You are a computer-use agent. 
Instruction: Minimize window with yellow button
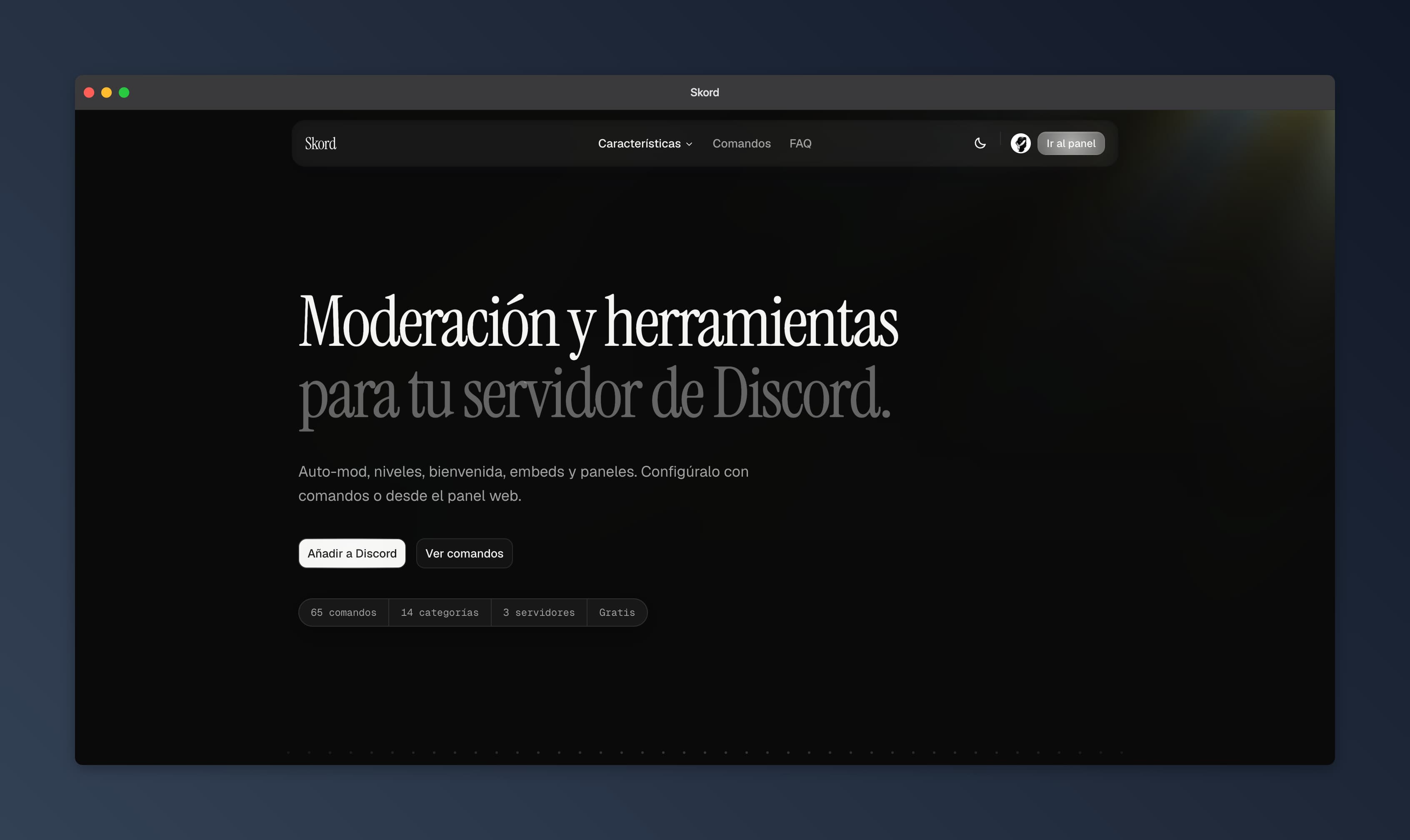(x=106, y=92)
